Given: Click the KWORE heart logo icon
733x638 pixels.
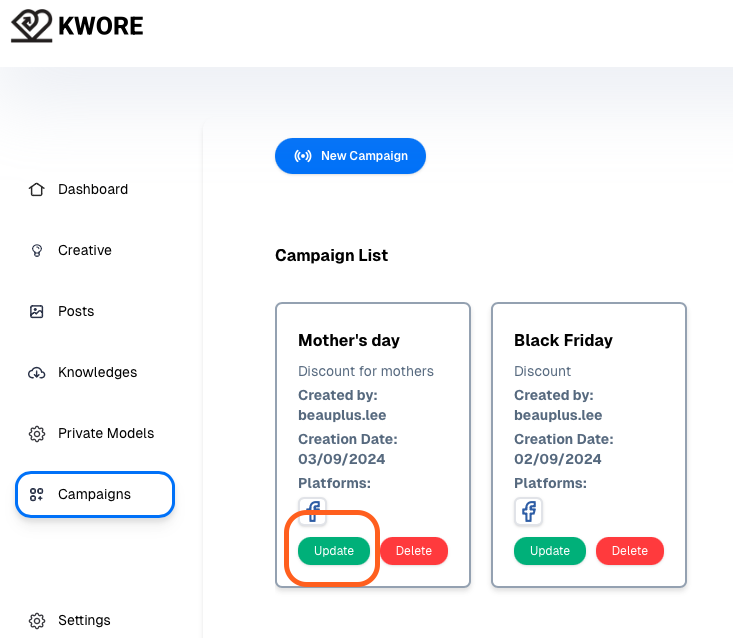Looking at the screenshot, I should [31, 26].
